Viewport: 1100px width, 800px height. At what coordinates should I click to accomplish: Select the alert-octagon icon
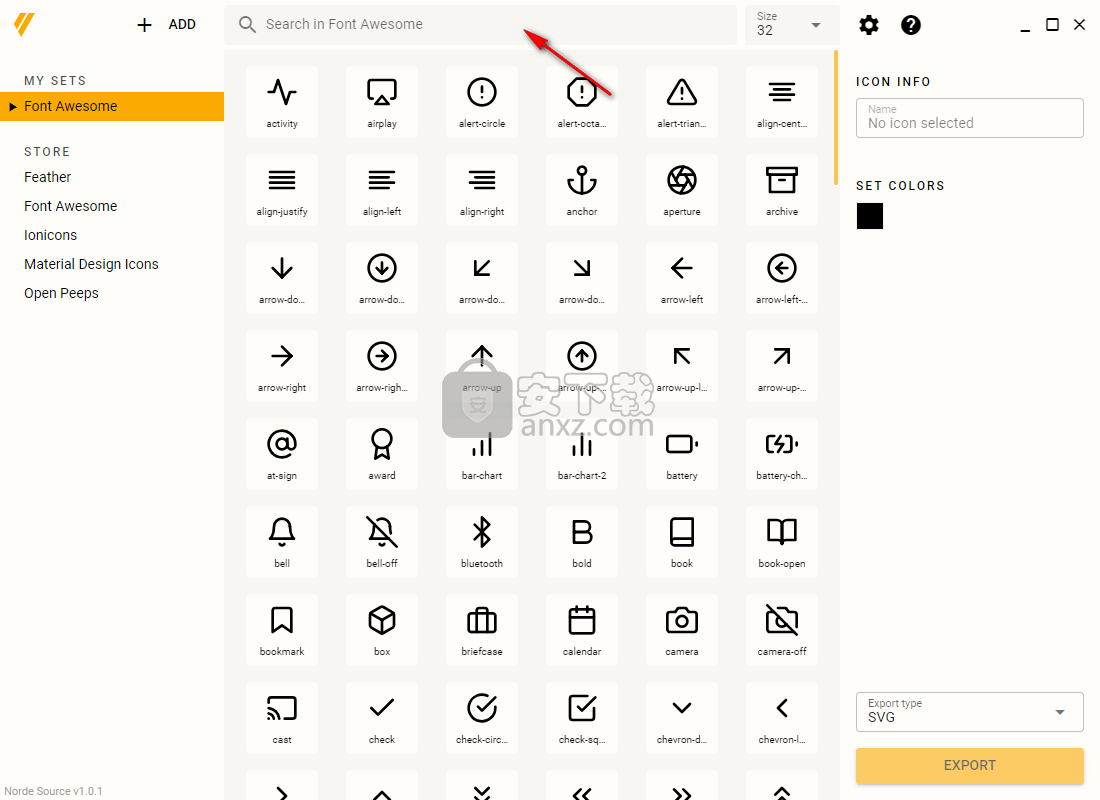point(582,102)
